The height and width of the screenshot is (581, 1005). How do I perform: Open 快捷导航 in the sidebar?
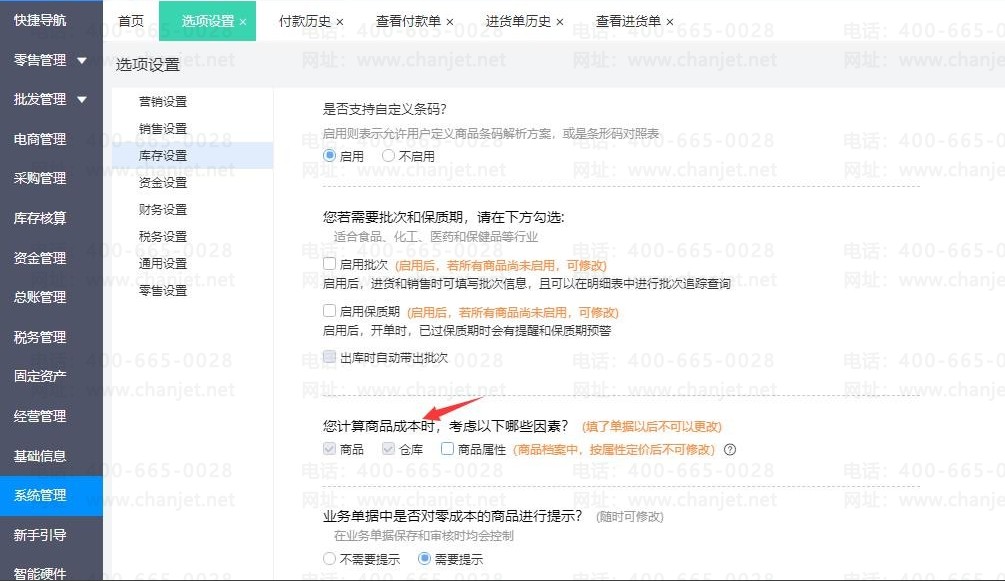(40, 20)
